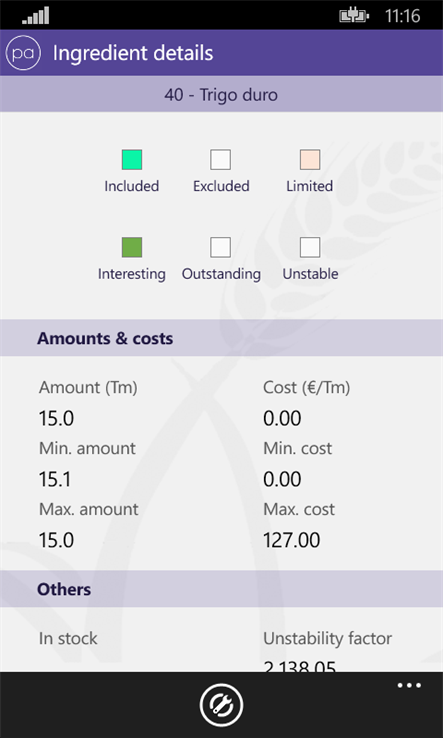Screen dimensions: 443x738
Task: Toggle the Outstanding checkbox
Action: pyautogui.click(x=220, y=247)
